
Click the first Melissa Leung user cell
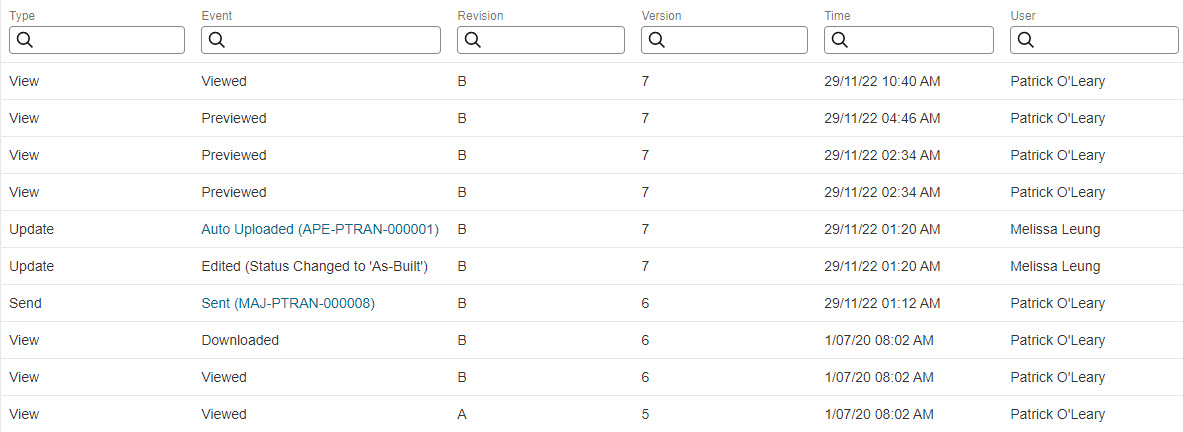[1055, 229]
